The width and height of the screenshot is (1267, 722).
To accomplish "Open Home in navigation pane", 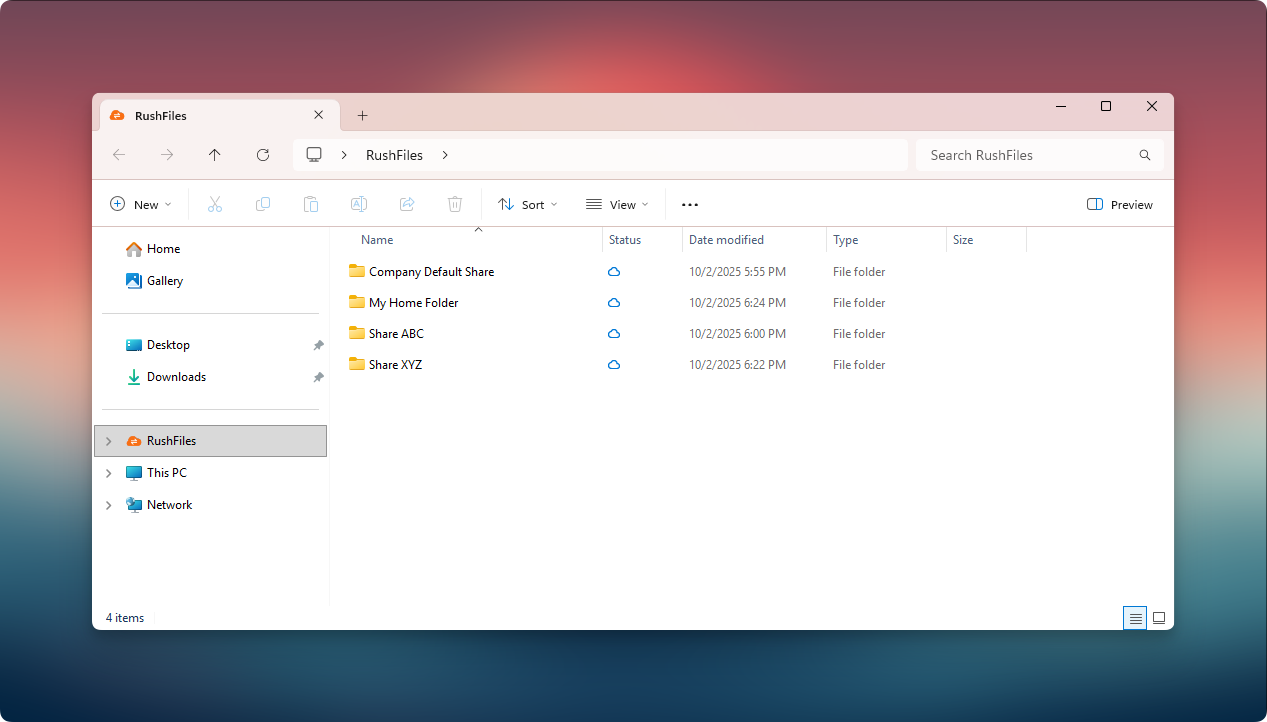I will [x=163, y=249].
